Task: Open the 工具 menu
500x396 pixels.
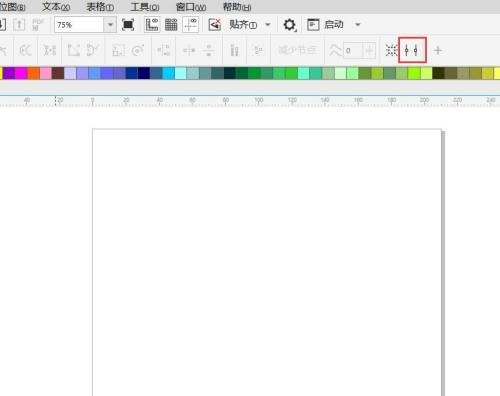Action: click(x=145, y=7)
